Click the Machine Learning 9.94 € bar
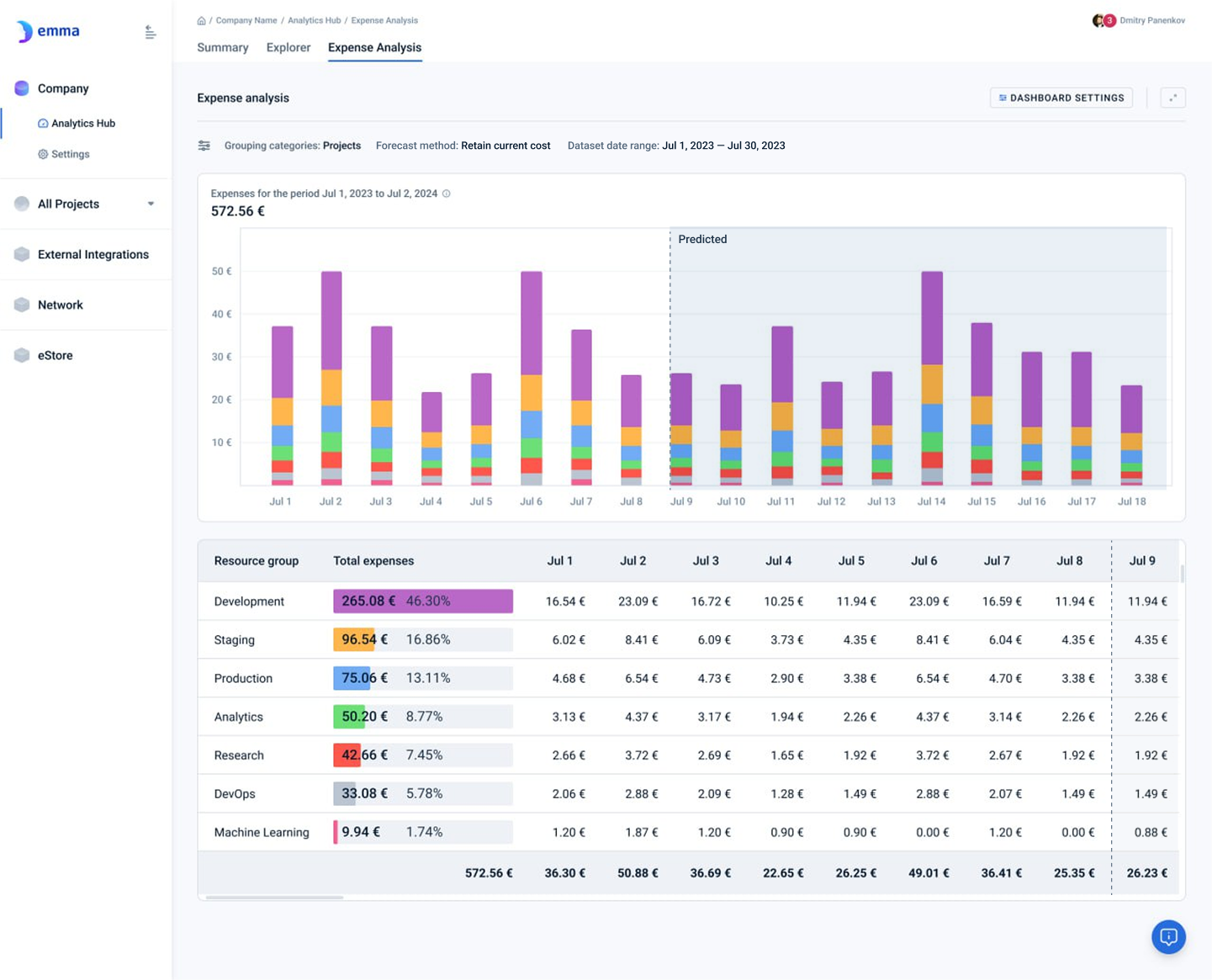 pos(336,832)
